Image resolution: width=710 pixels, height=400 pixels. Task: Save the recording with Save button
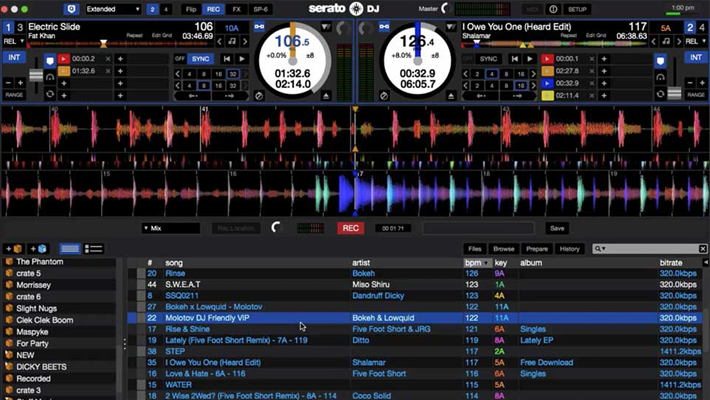[x=557, y=228]
